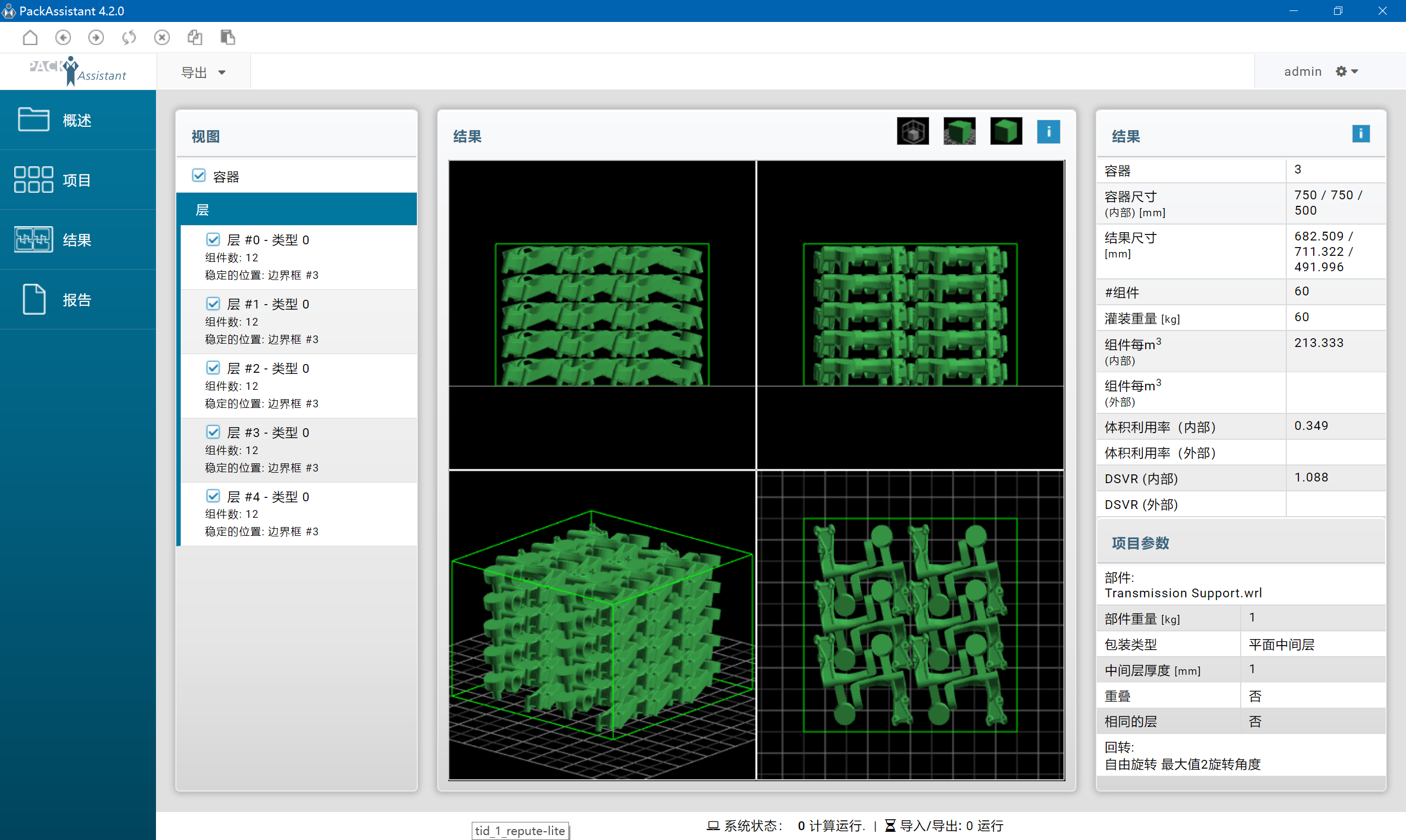
Task: Click the forward navigation arrow icon
Action: pos(96,37)
